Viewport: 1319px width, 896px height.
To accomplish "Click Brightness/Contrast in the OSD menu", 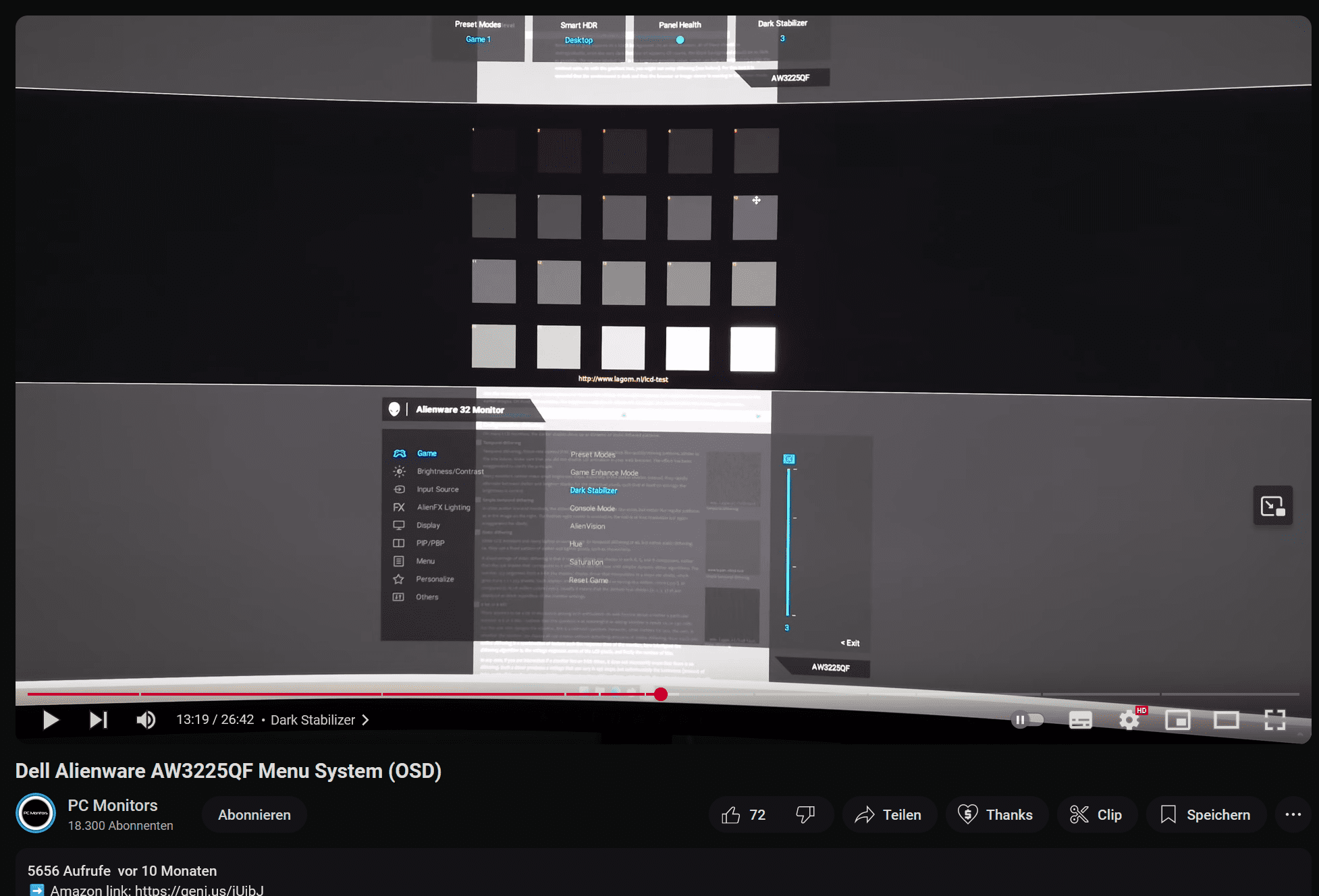I will click(x=450, y=472).
